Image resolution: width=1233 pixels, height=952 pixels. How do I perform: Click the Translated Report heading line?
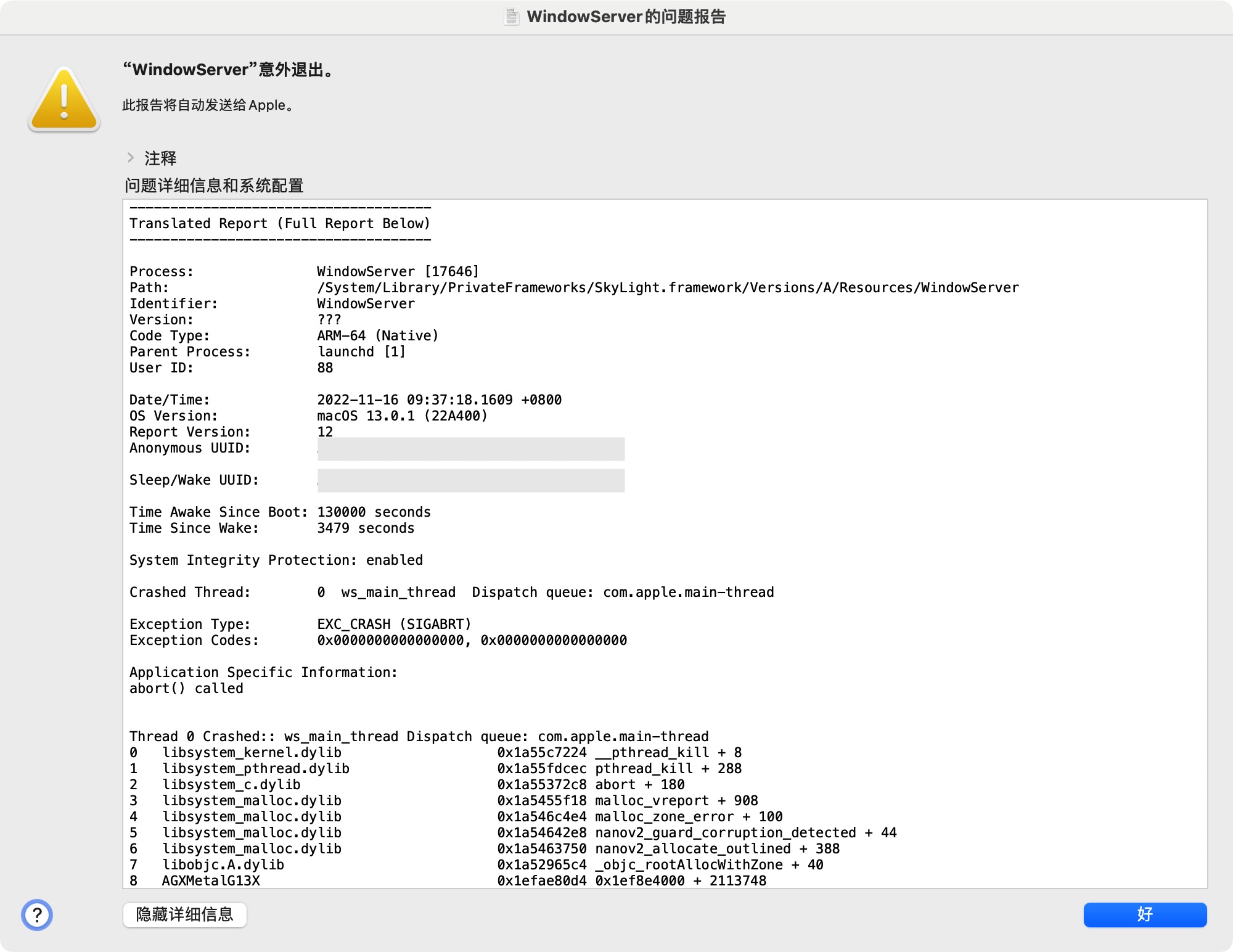pos(279,223)
